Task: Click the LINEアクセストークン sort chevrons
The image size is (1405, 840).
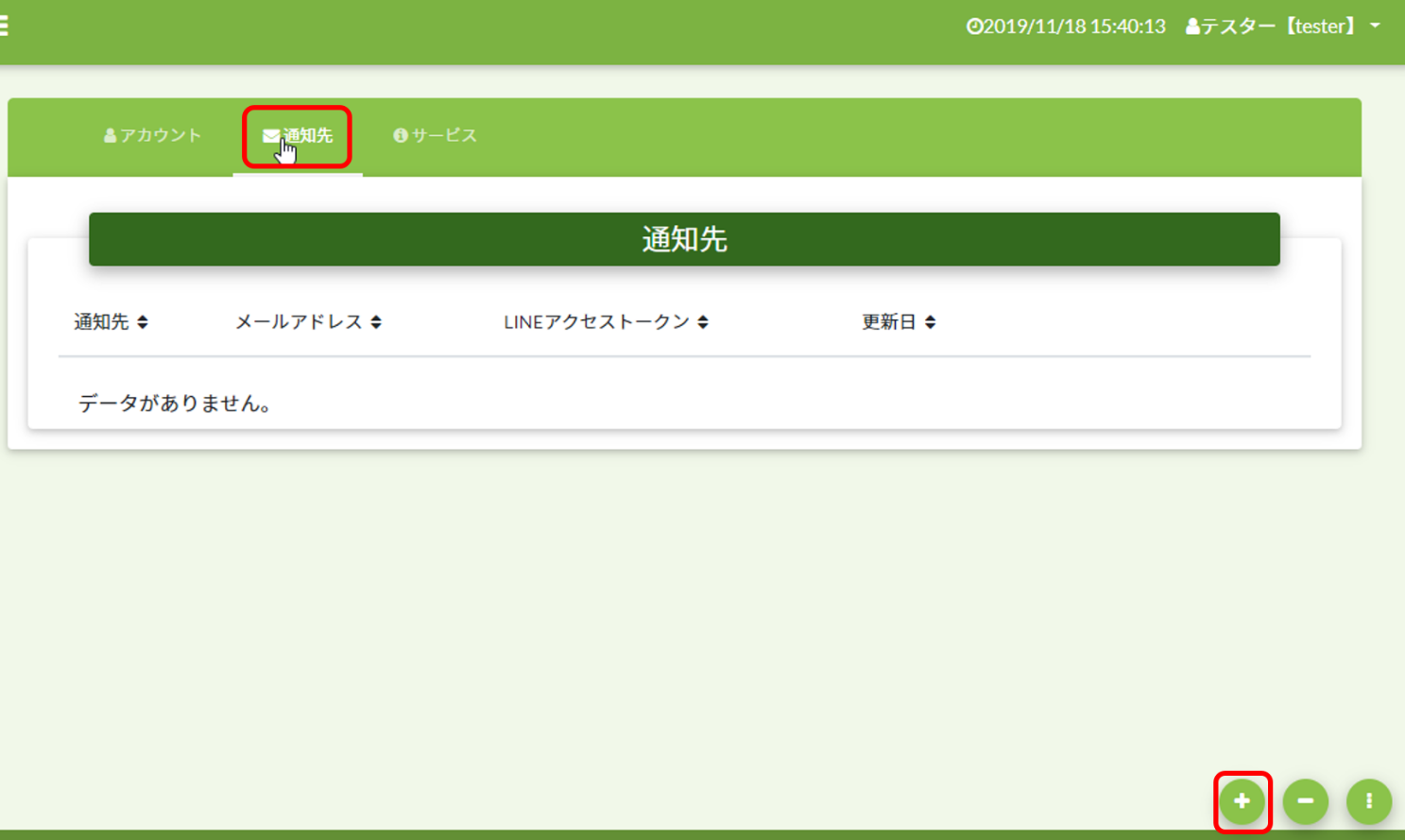Action: click(x=703, y=321)
